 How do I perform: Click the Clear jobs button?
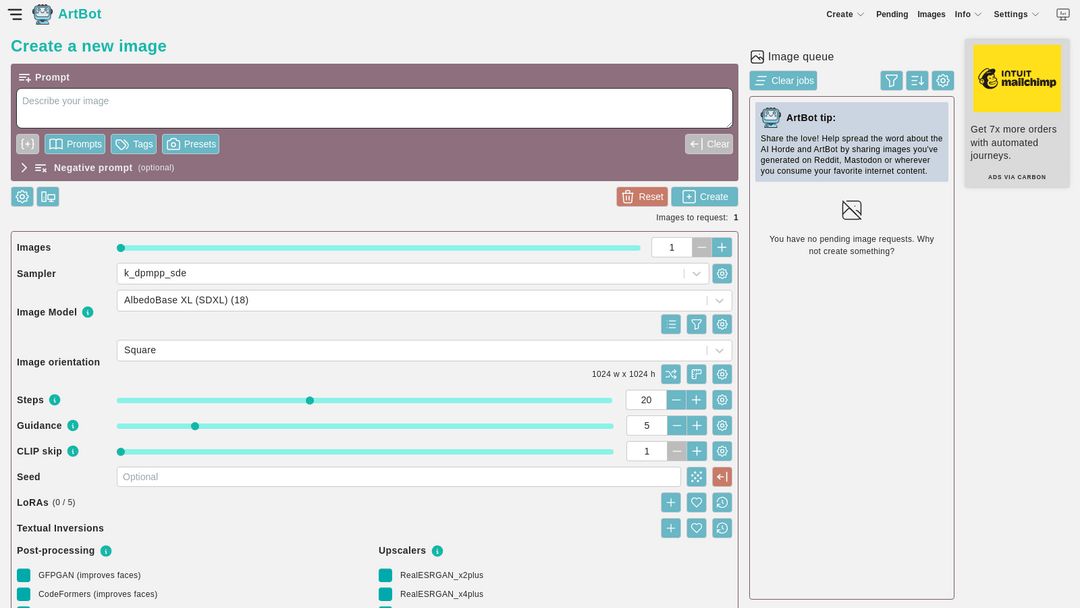pyautogui.click(x=783, y=81)
